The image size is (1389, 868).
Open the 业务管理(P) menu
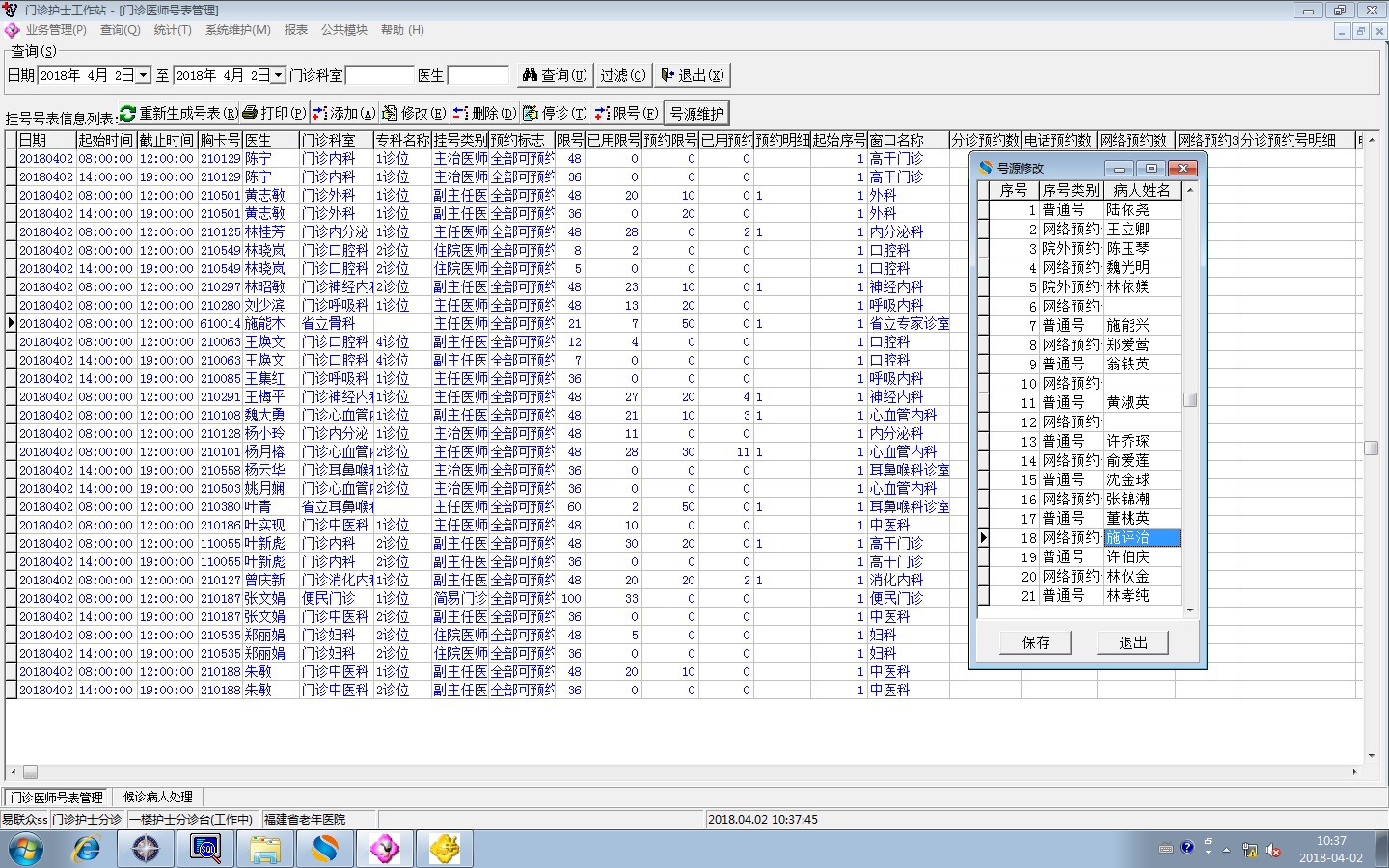pos(56,30)
